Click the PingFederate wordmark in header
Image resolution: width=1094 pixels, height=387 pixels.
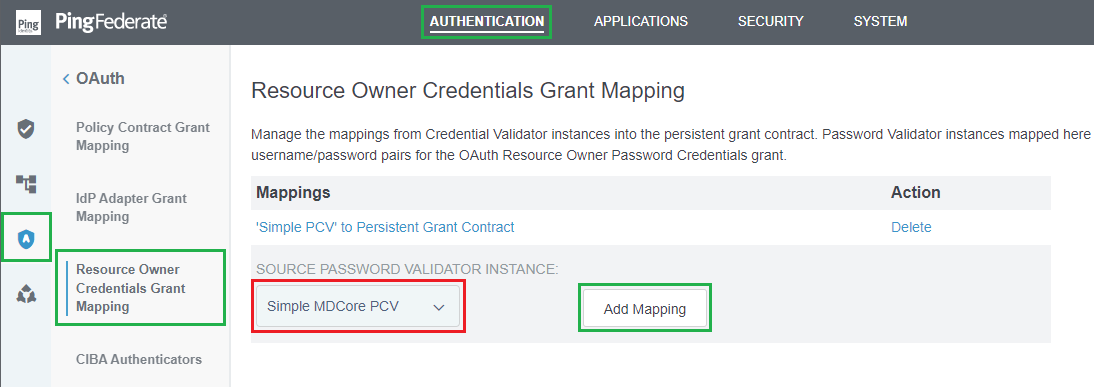tap(110, 22)
